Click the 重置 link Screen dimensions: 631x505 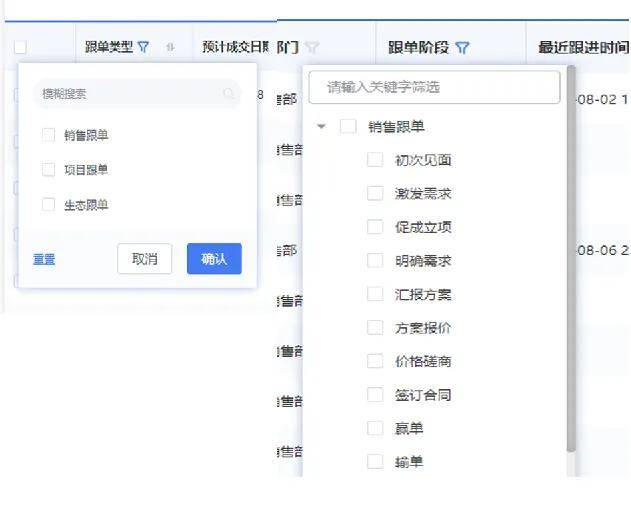tap(44, 259)
